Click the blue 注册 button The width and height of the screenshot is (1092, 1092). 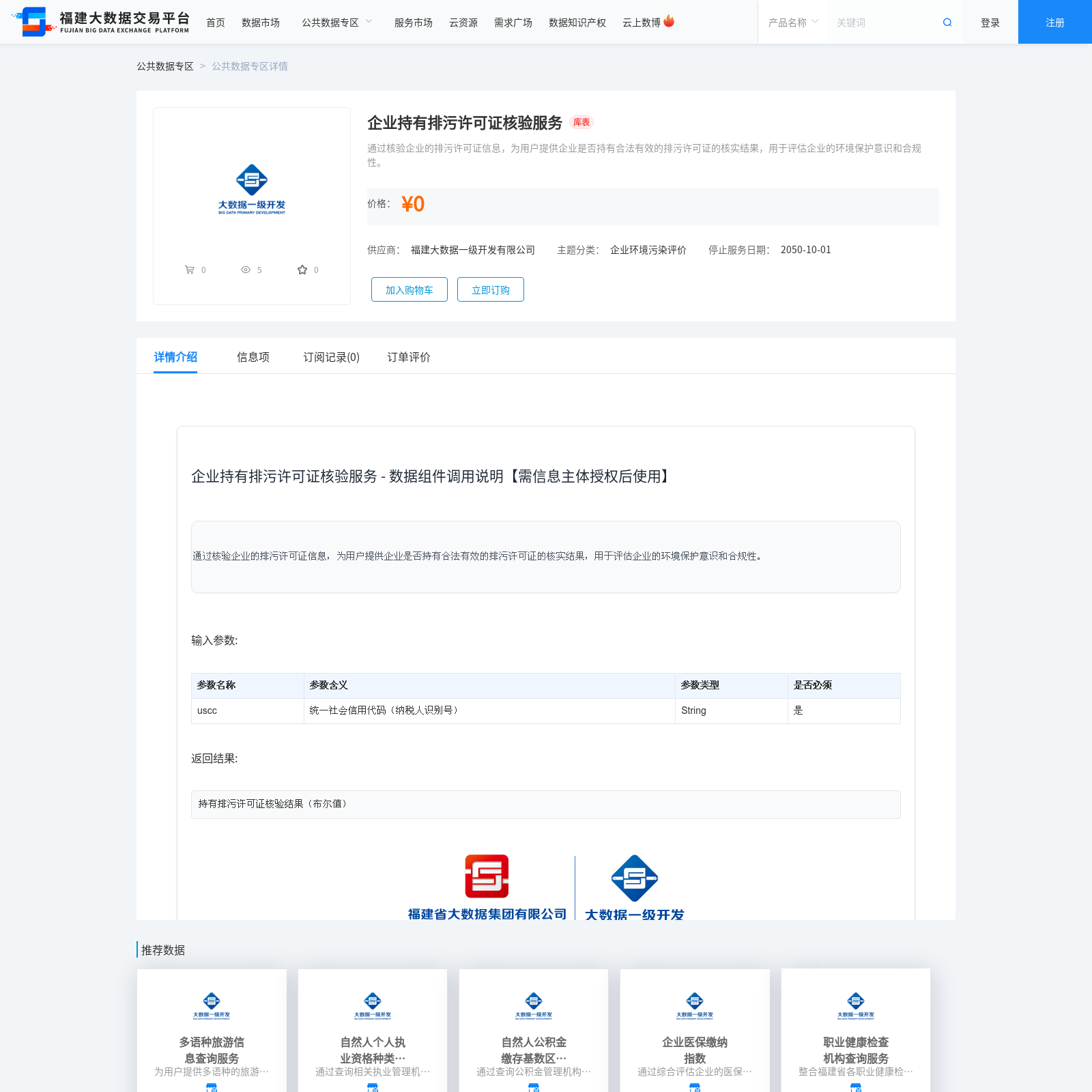click(x=1055, y=22)
